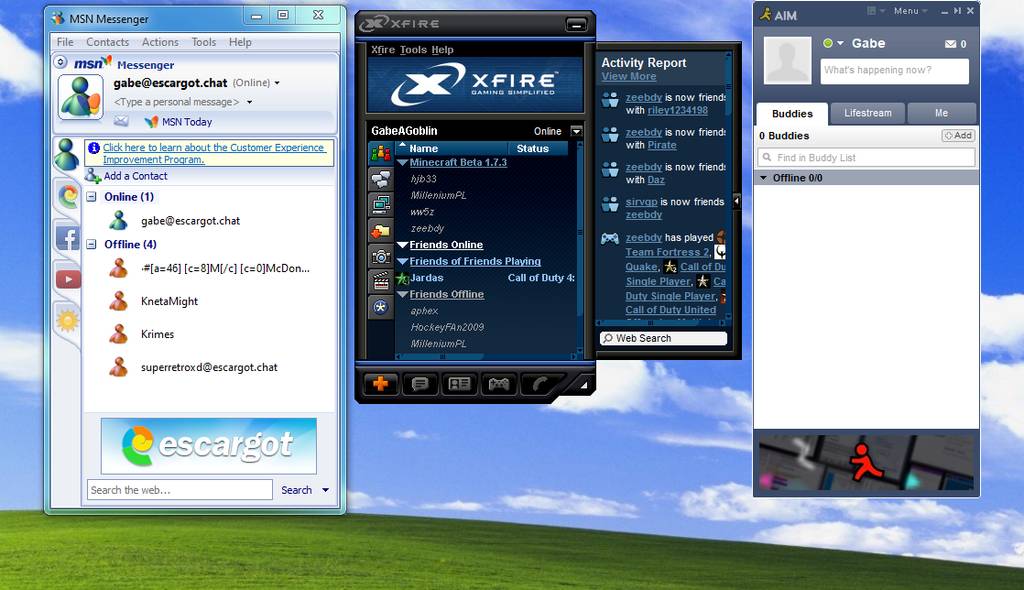Open Xfire Tools menu
Viewport: 1024px width, 590px height.
click(x=413, y=50)
